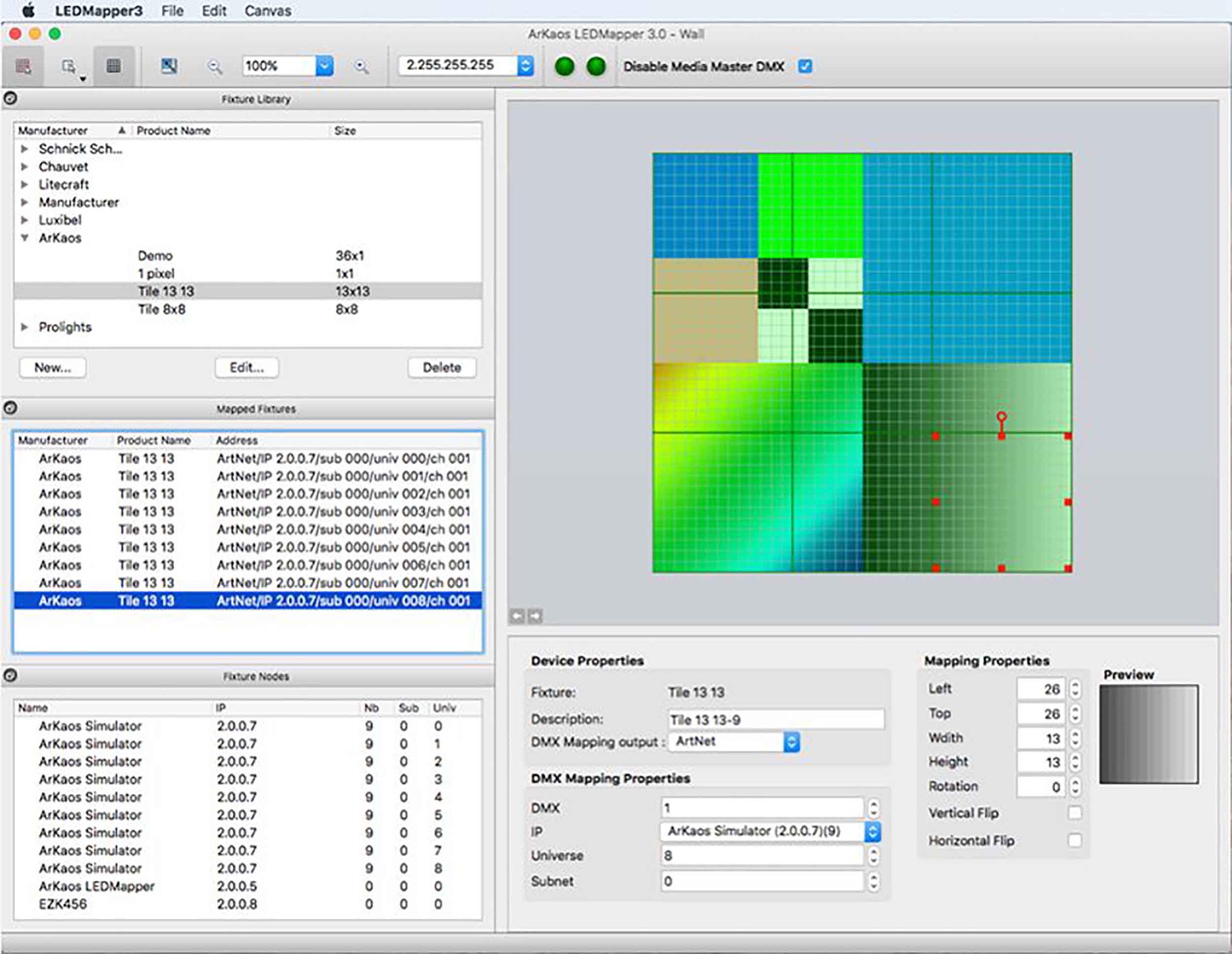
Task: Open the background image tool
Action: [168, 66]
